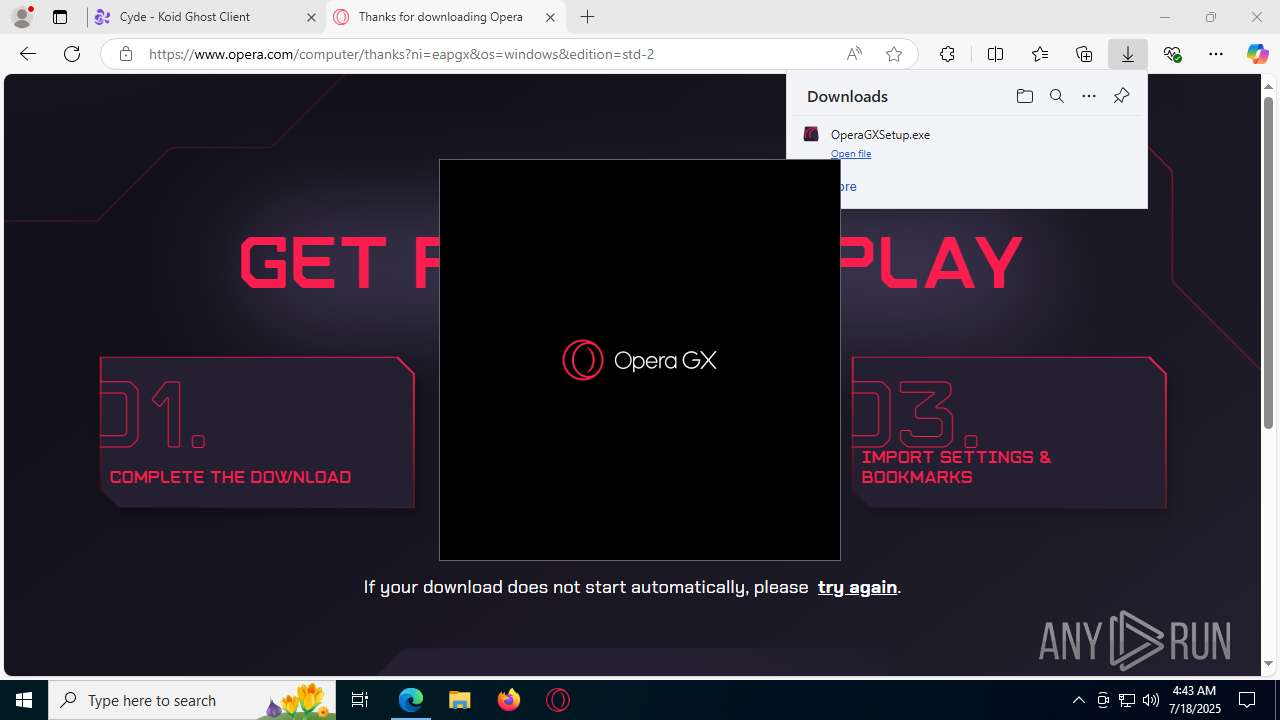Toggle Split screen view
The width and height of the screenshot is (1280, 720).
(995, 54)
